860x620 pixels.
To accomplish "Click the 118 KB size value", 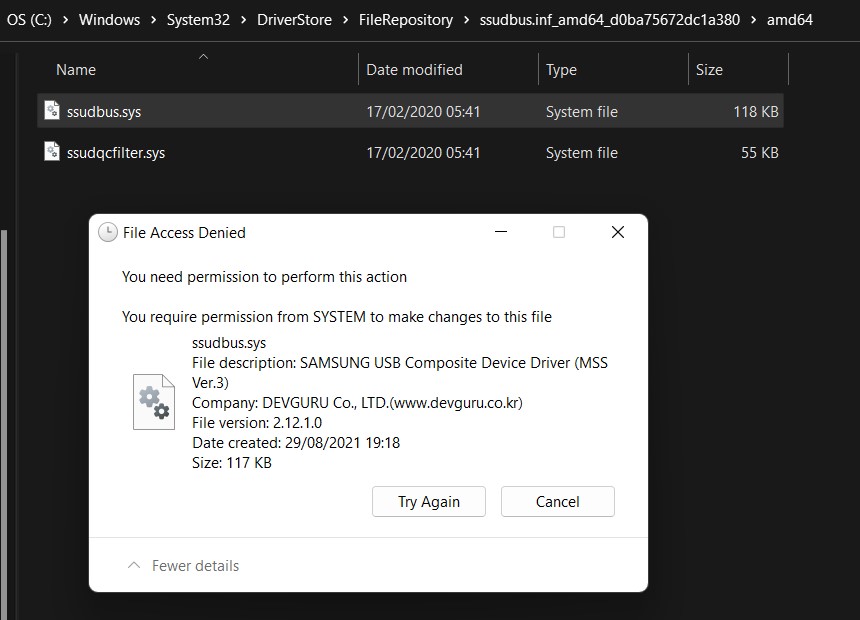I will (x=756, y=111).
